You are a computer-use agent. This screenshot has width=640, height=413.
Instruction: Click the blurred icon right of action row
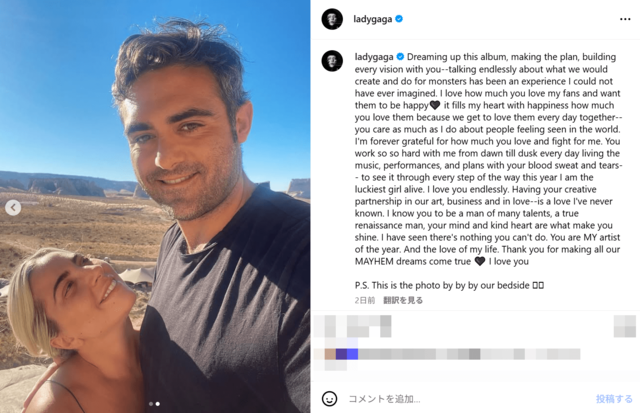625,326
